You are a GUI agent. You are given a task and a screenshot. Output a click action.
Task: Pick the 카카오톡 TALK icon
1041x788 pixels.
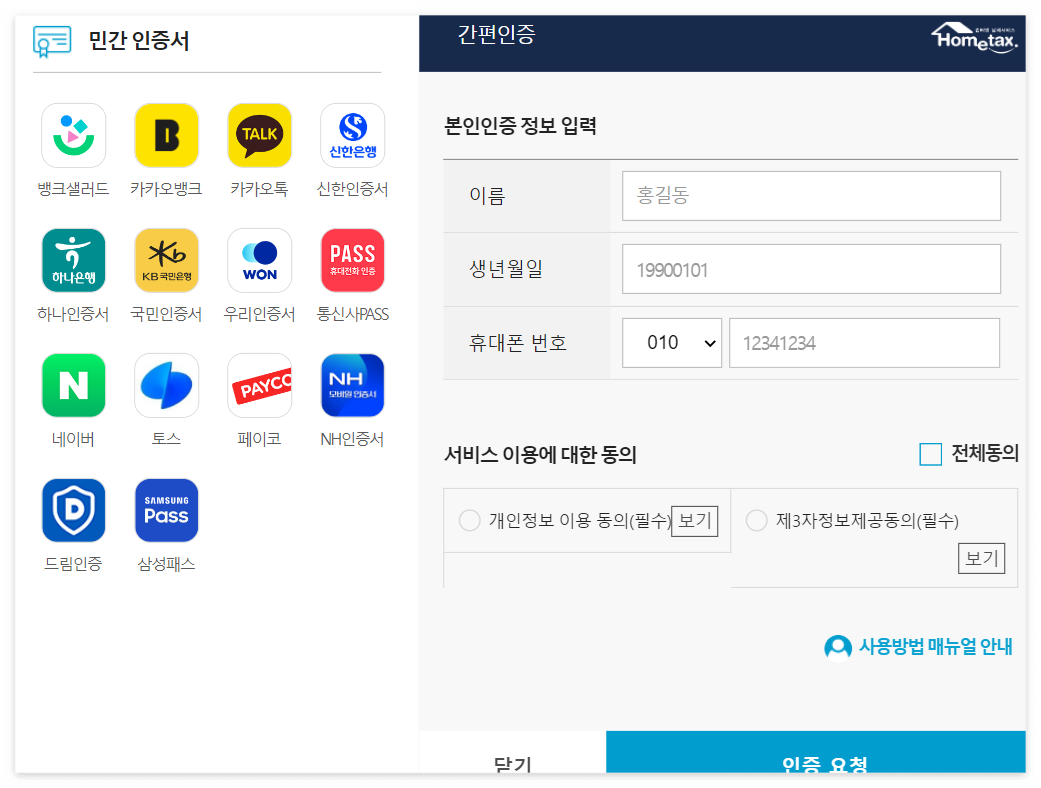point(260,135)
